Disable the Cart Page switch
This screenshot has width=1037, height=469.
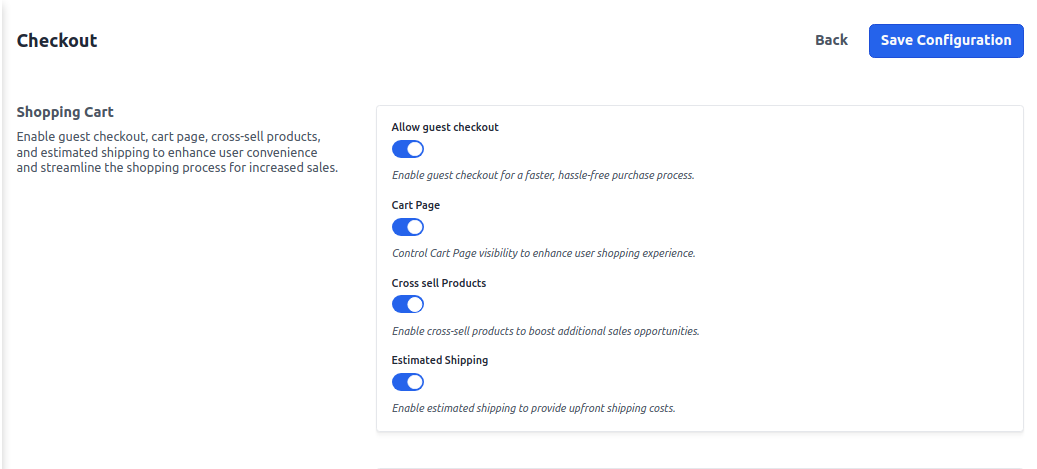pos(408,227)
